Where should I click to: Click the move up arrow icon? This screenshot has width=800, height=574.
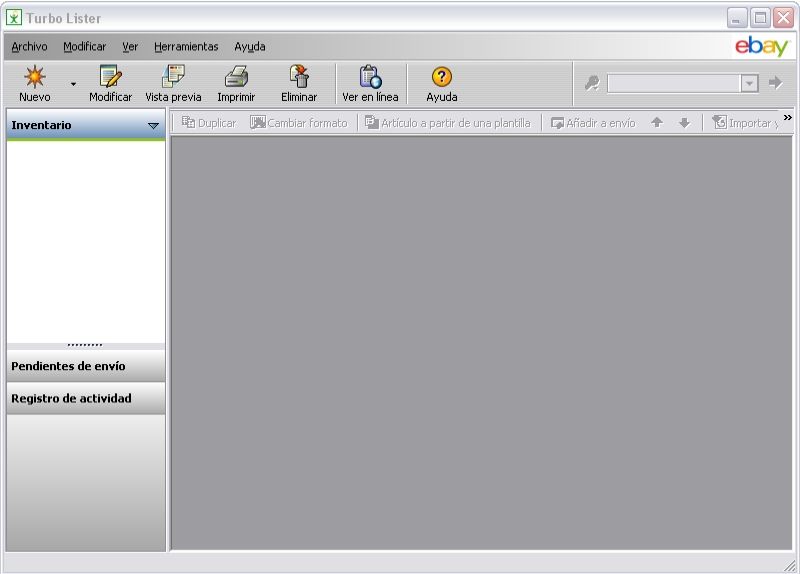657,122
